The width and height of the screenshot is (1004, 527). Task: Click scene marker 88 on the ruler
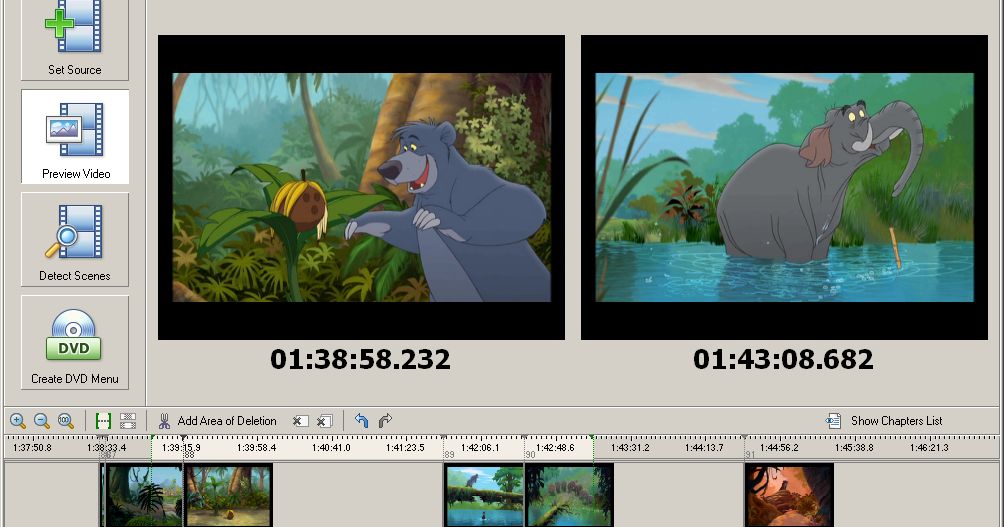189,455
